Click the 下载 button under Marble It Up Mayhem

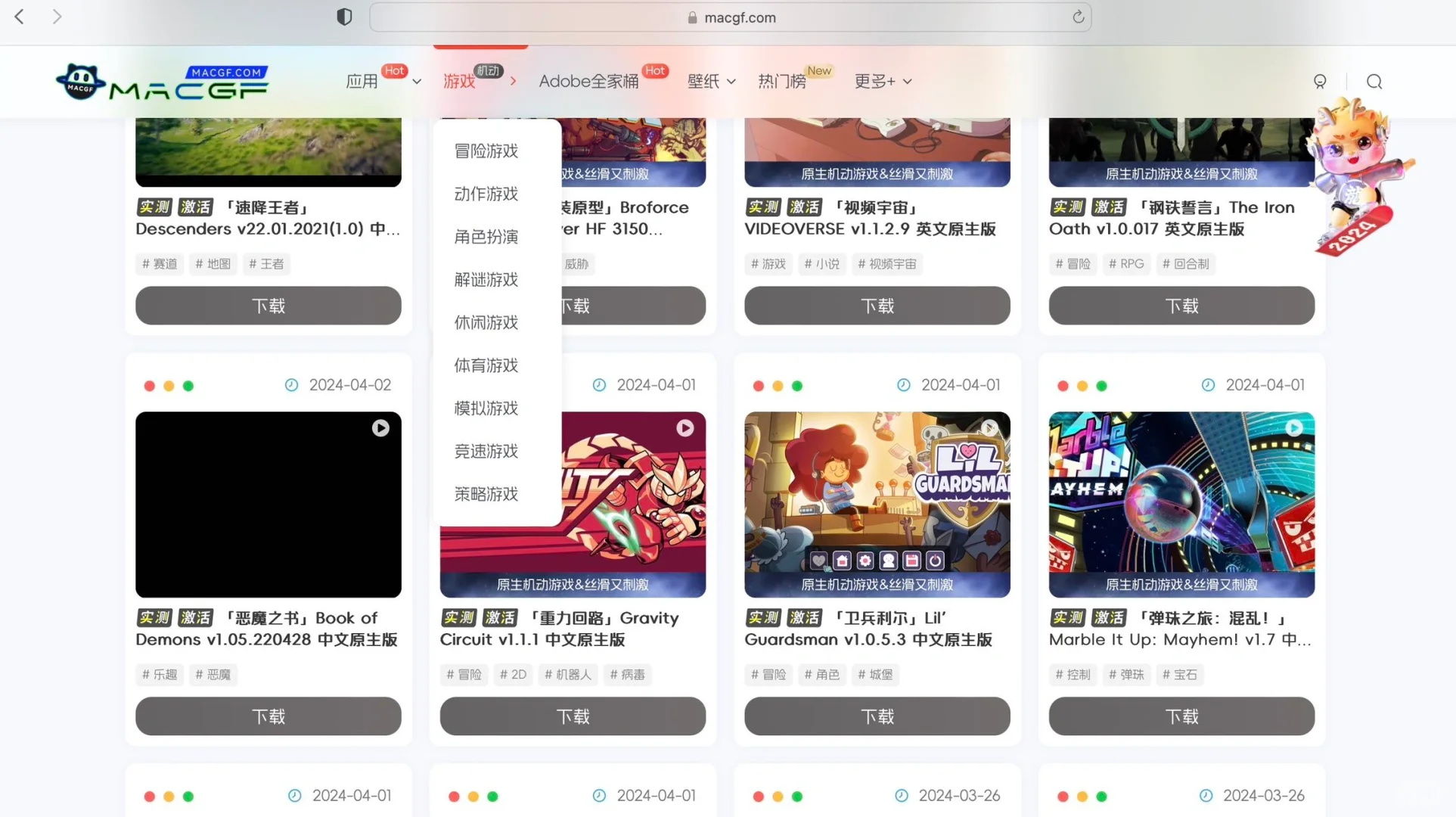[x=1181, y=716]
